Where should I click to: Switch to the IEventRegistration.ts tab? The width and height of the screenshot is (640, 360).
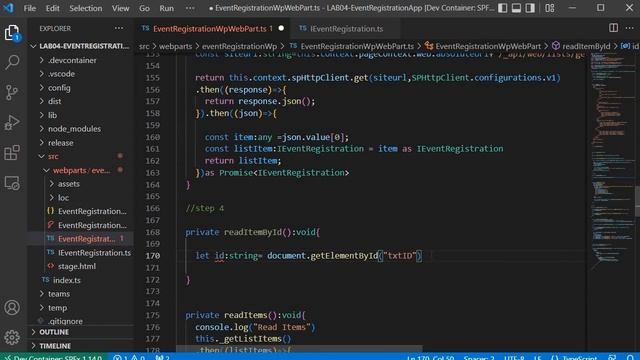click(x=346, y=29)
